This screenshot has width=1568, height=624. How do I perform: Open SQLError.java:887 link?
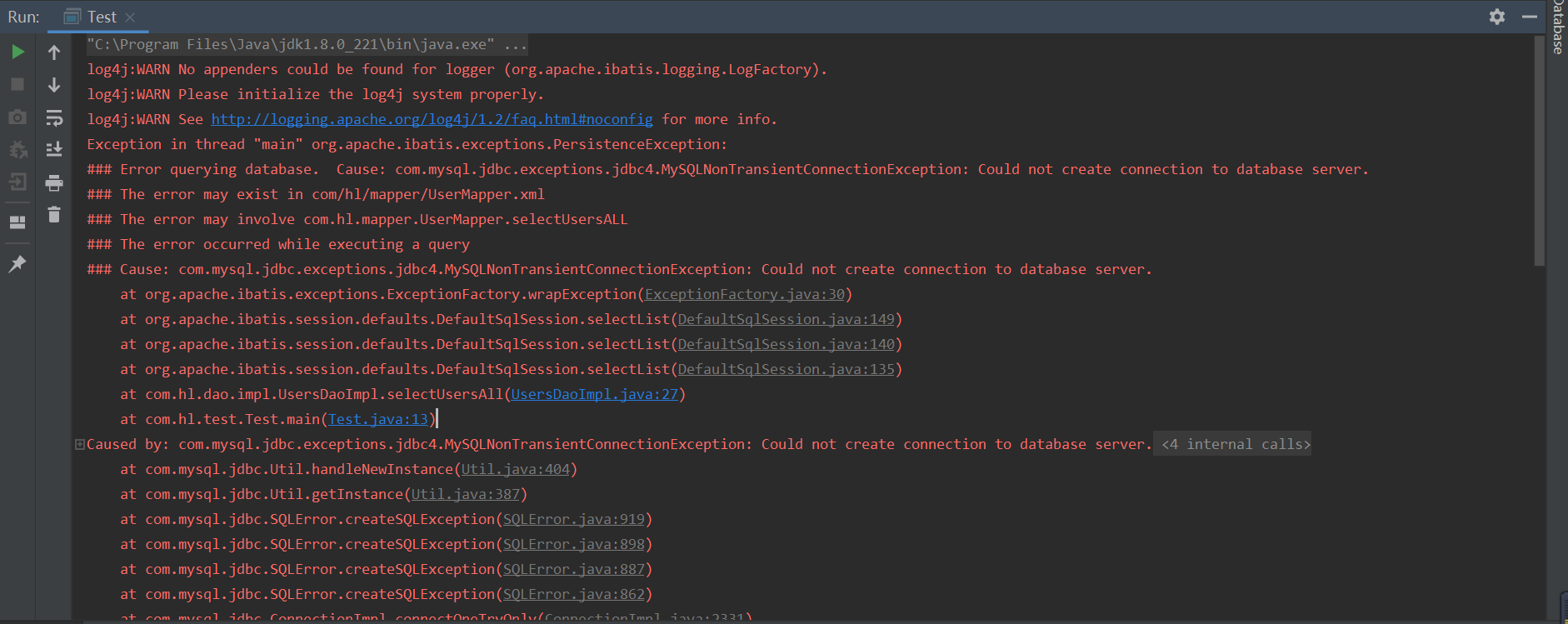tap(574, 569)
